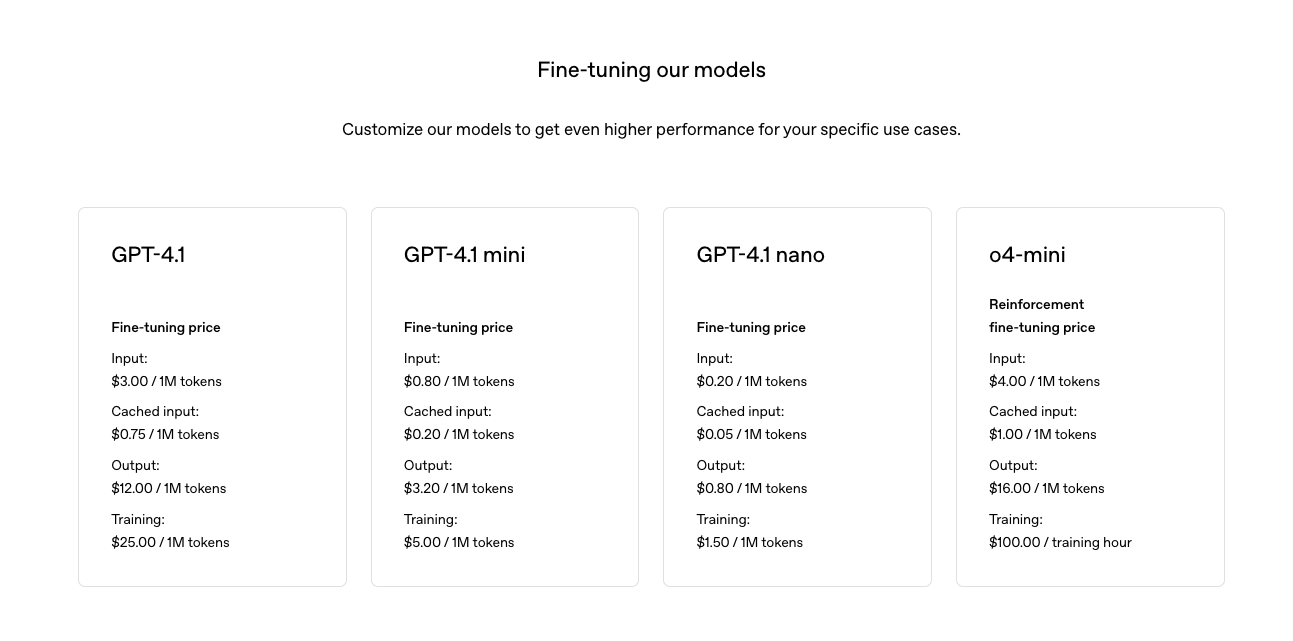
Task: Select GPT-4.1 output price $12.00
Action: (x=169, y=489)
